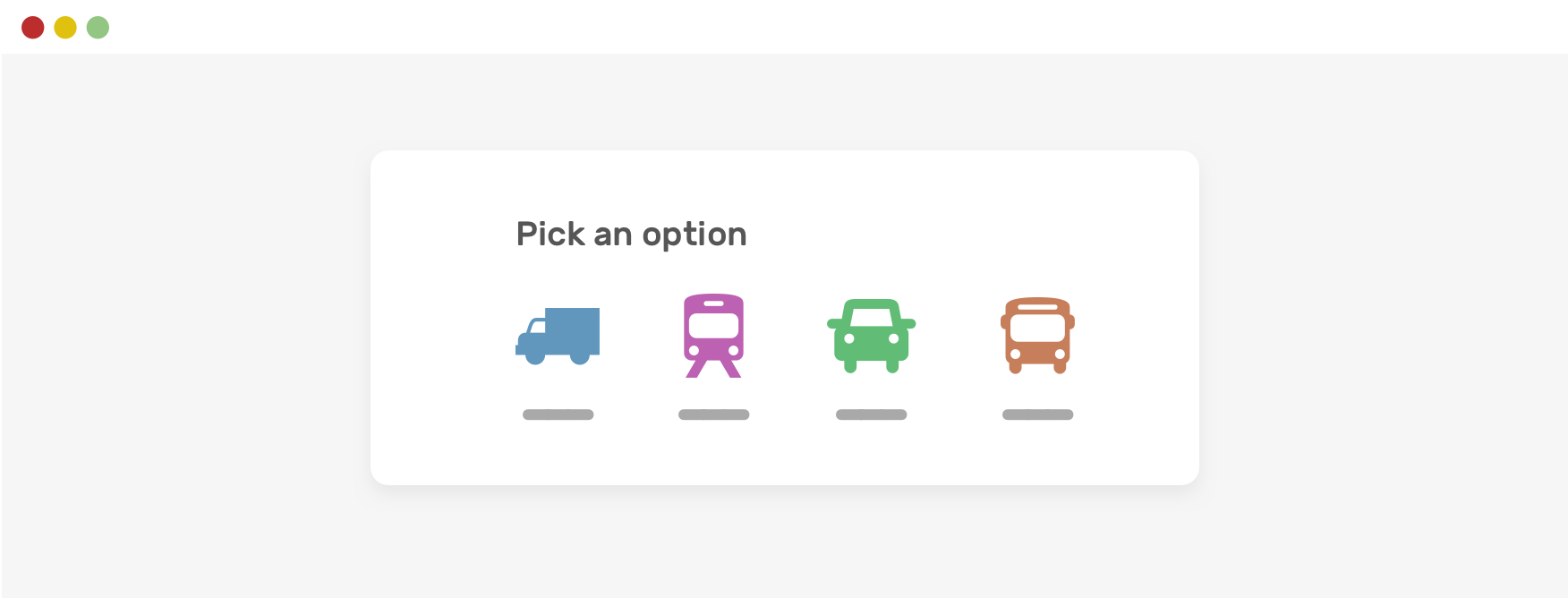
Task: Close the window with the red button
Action: coord(33,28)
